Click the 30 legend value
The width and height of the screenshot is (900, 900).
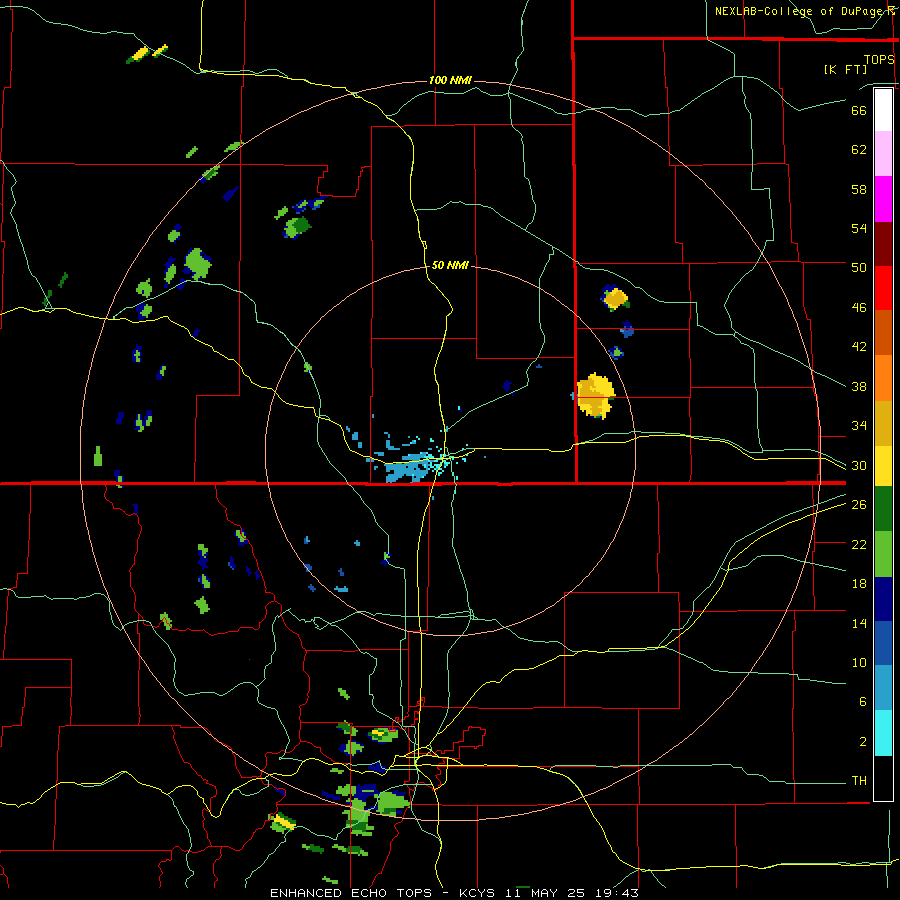tap(859, 465)
